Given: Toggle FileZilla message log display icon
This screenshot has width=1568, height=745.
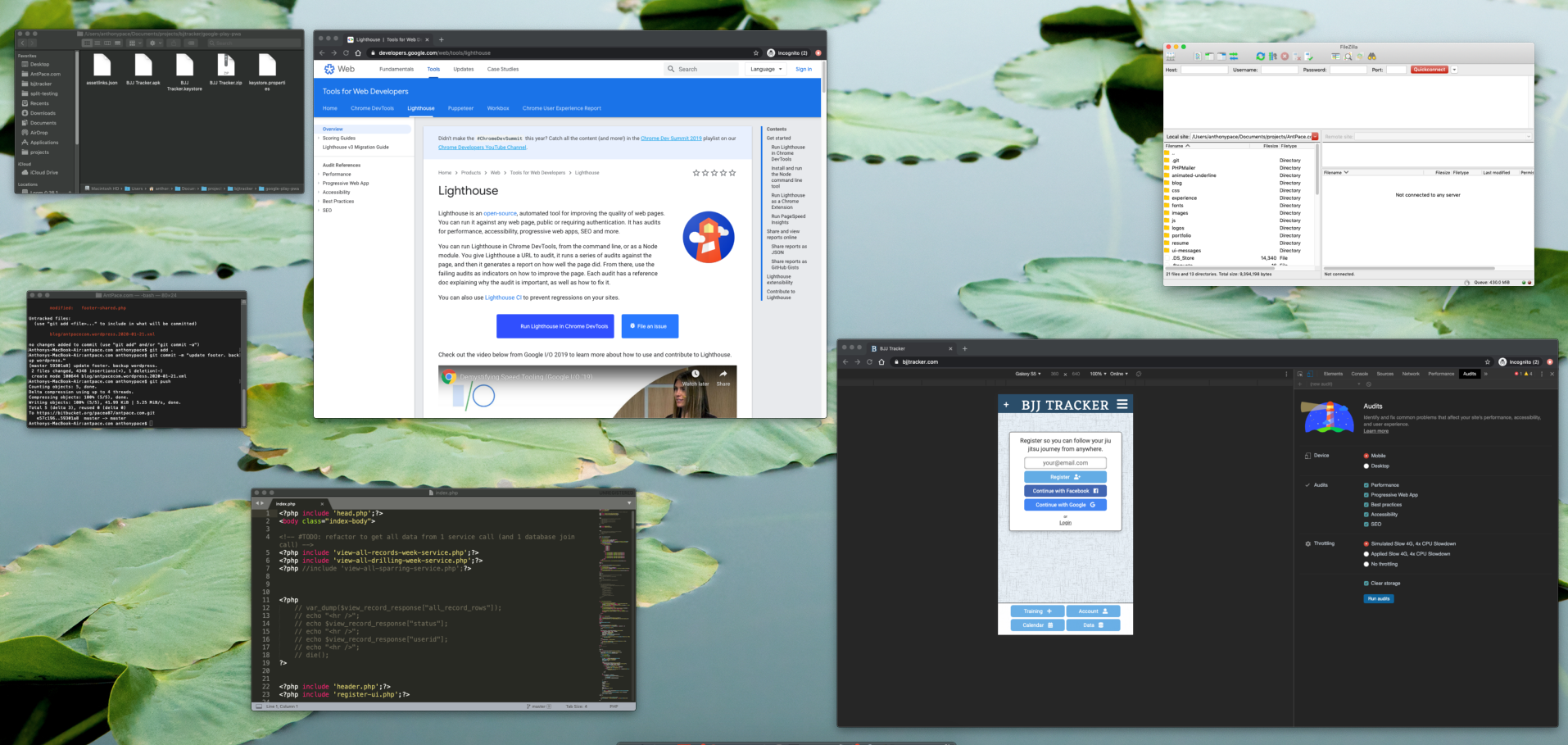Looking at the screenshot, I should pyautogui.click(x=1198, y=57).
